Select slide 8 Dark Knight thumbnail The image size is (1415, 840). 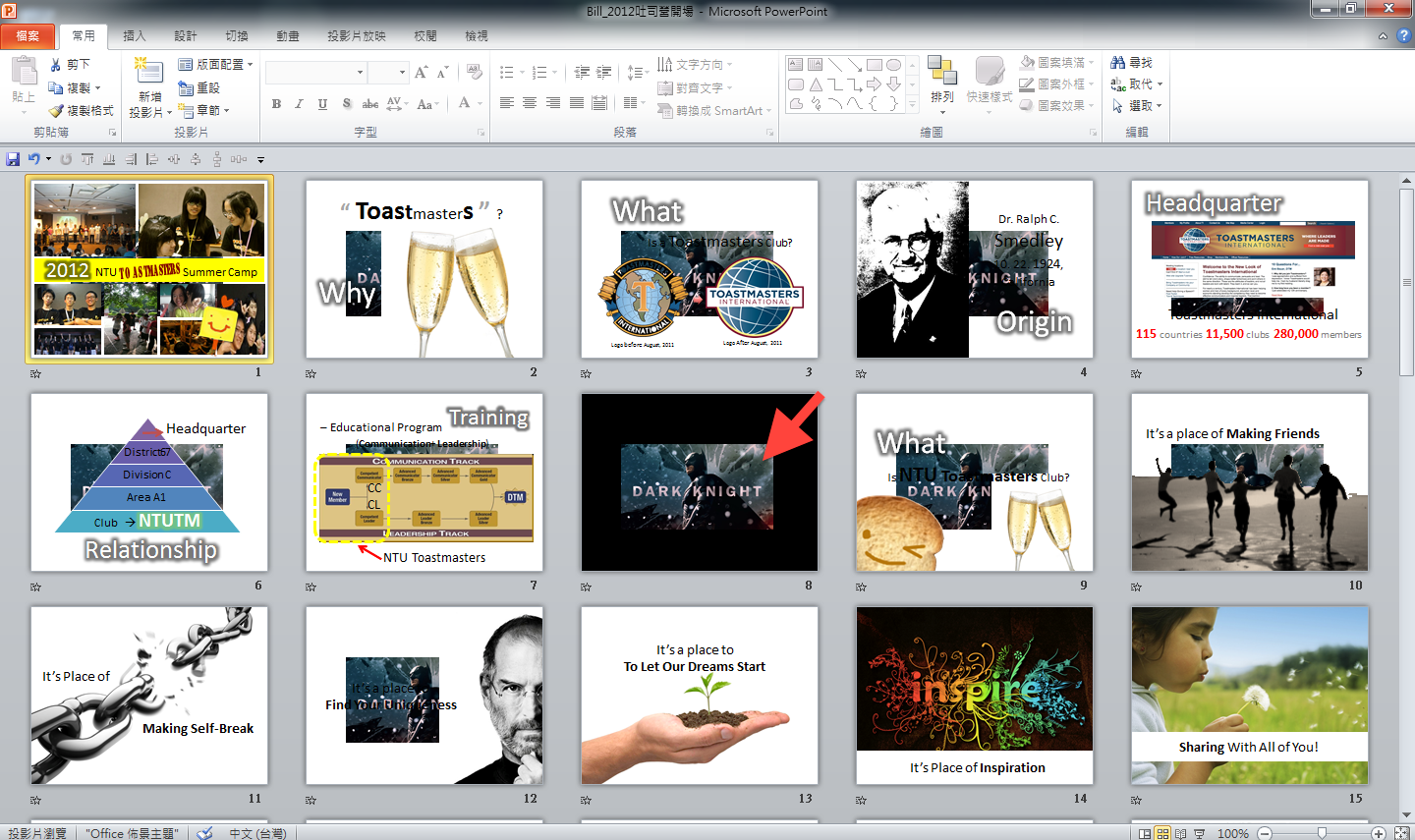coord(700,482)
